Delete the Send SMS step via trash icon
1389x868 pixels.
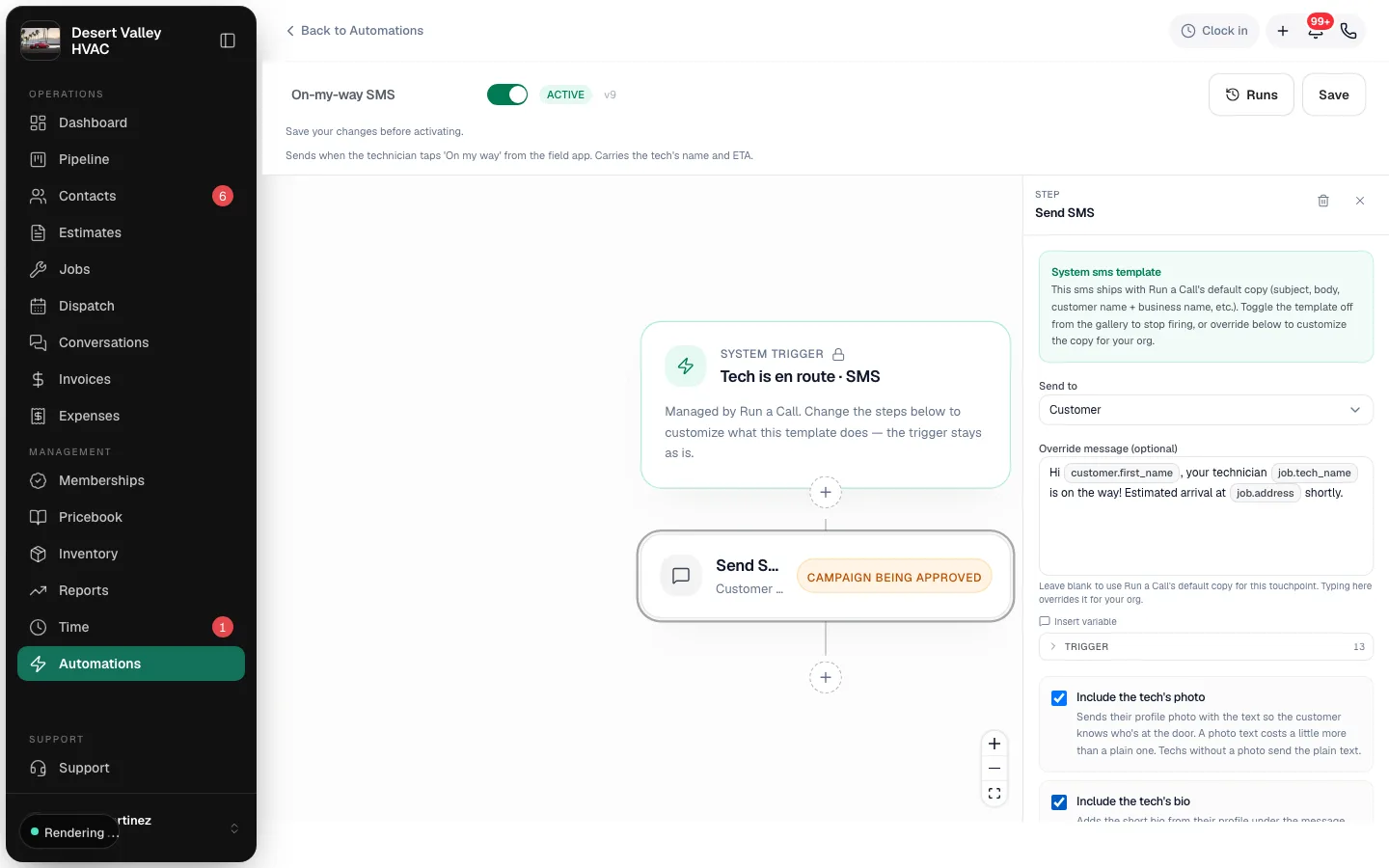point(1323,201)
